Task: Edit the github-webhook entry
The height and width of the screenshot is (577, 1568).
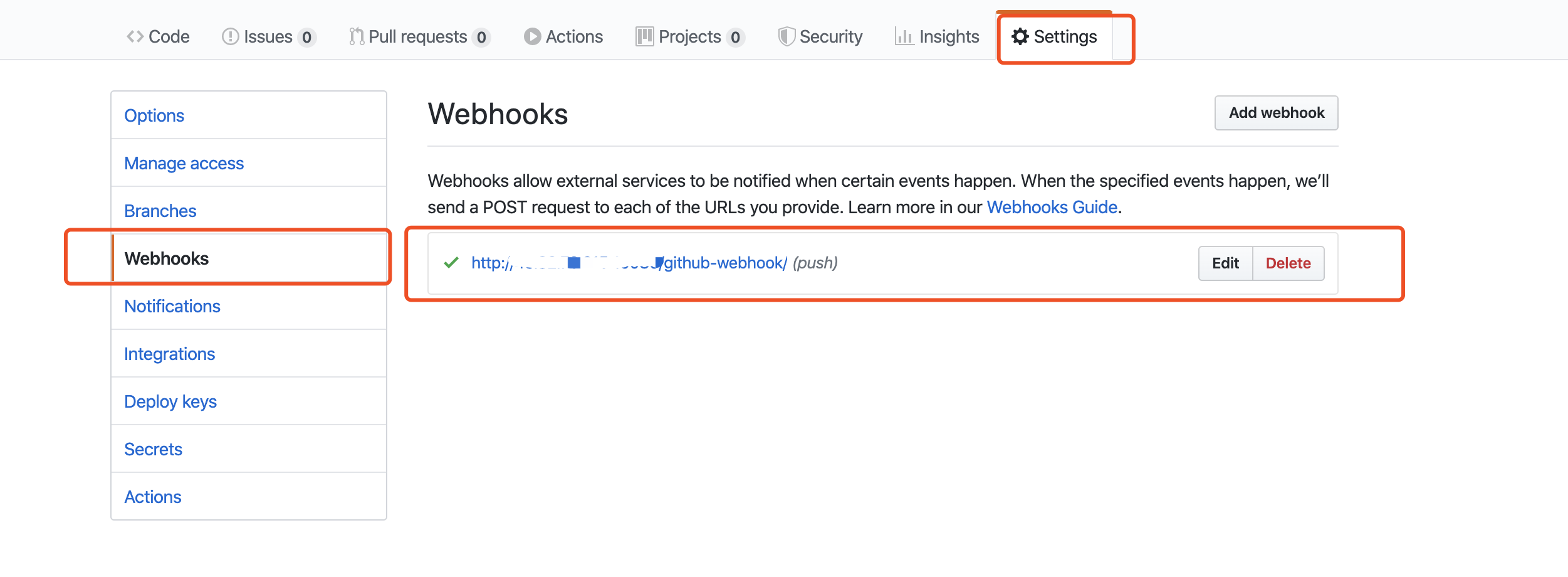Action: point(1225,263)
